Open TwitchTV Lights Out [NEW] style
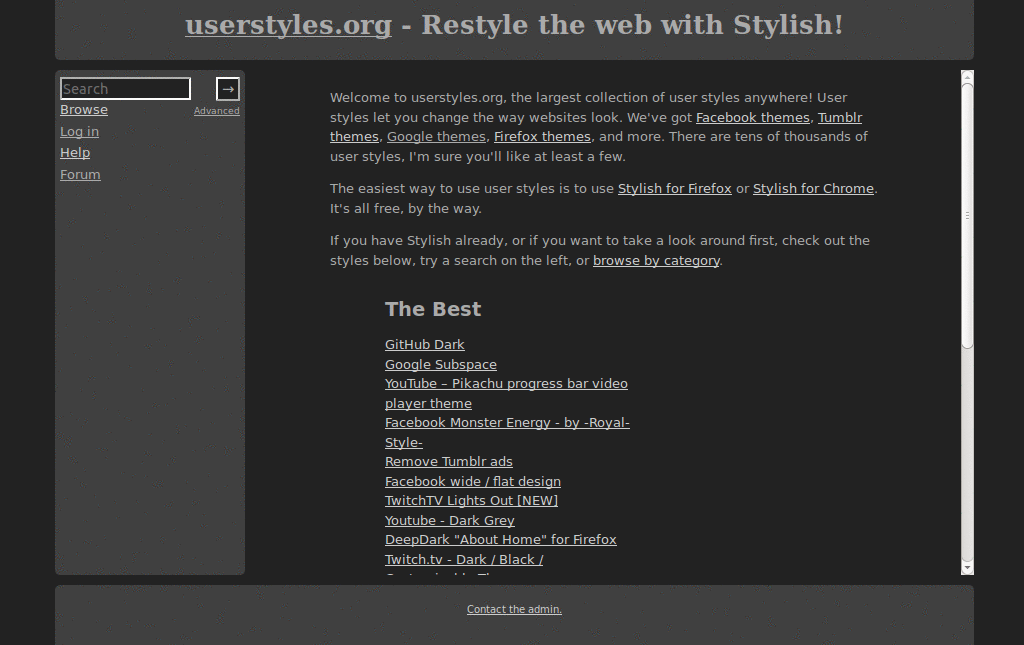The width and height of the screenshot is (1024, 645). (471, 500)
